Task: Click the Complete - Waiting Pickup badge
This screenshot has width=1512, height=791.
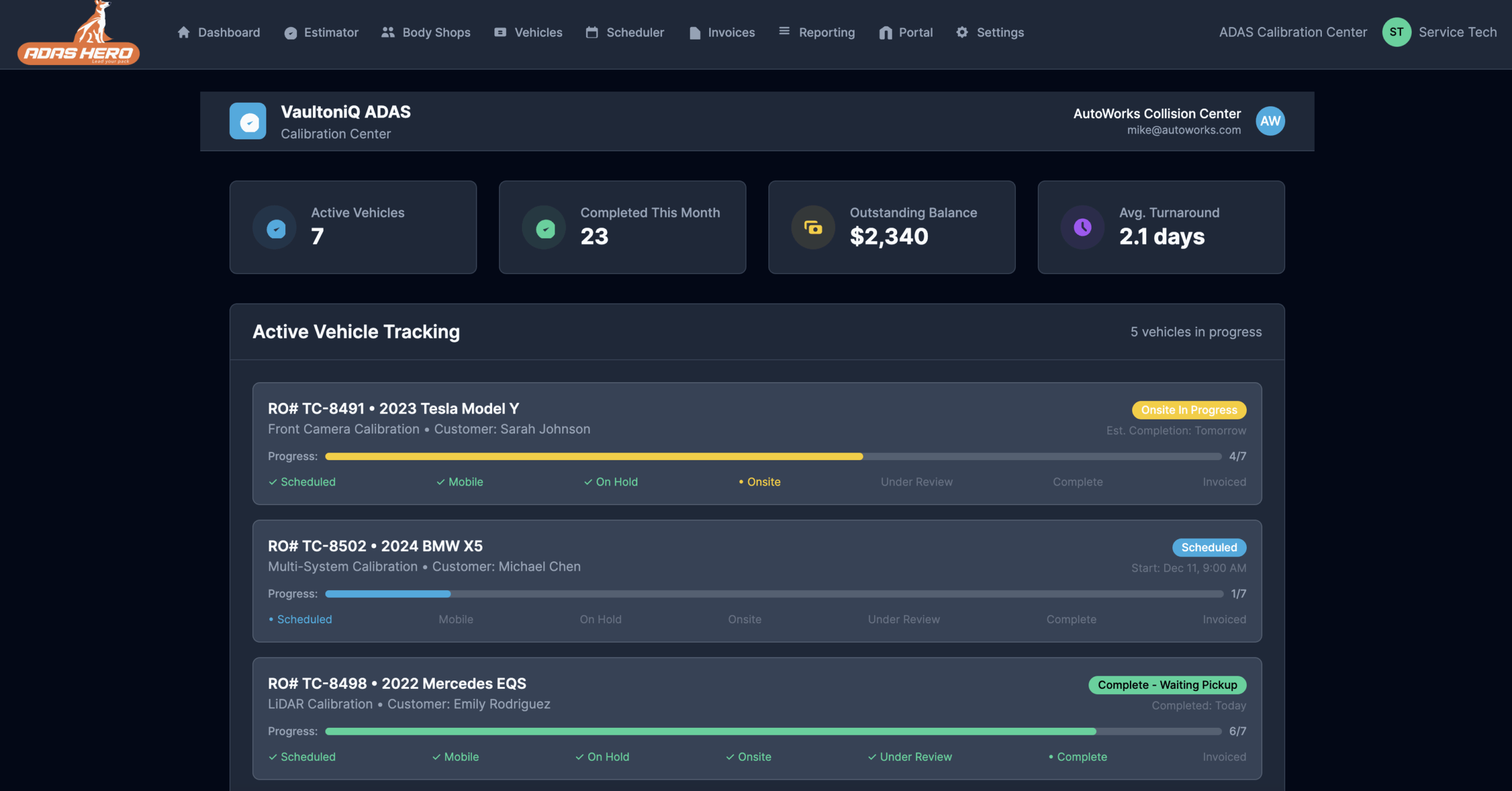Action: click(x=1167, y=685)
